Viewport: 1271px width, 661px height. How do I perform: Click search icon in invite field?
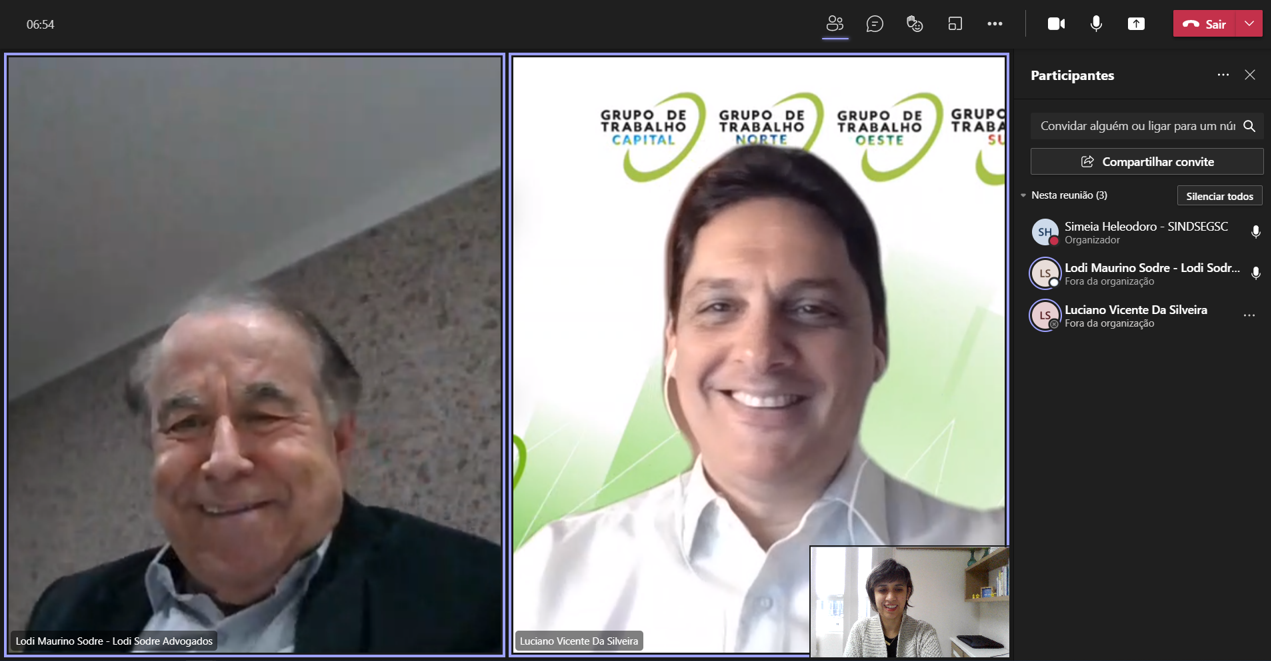tap(1249, 126)
